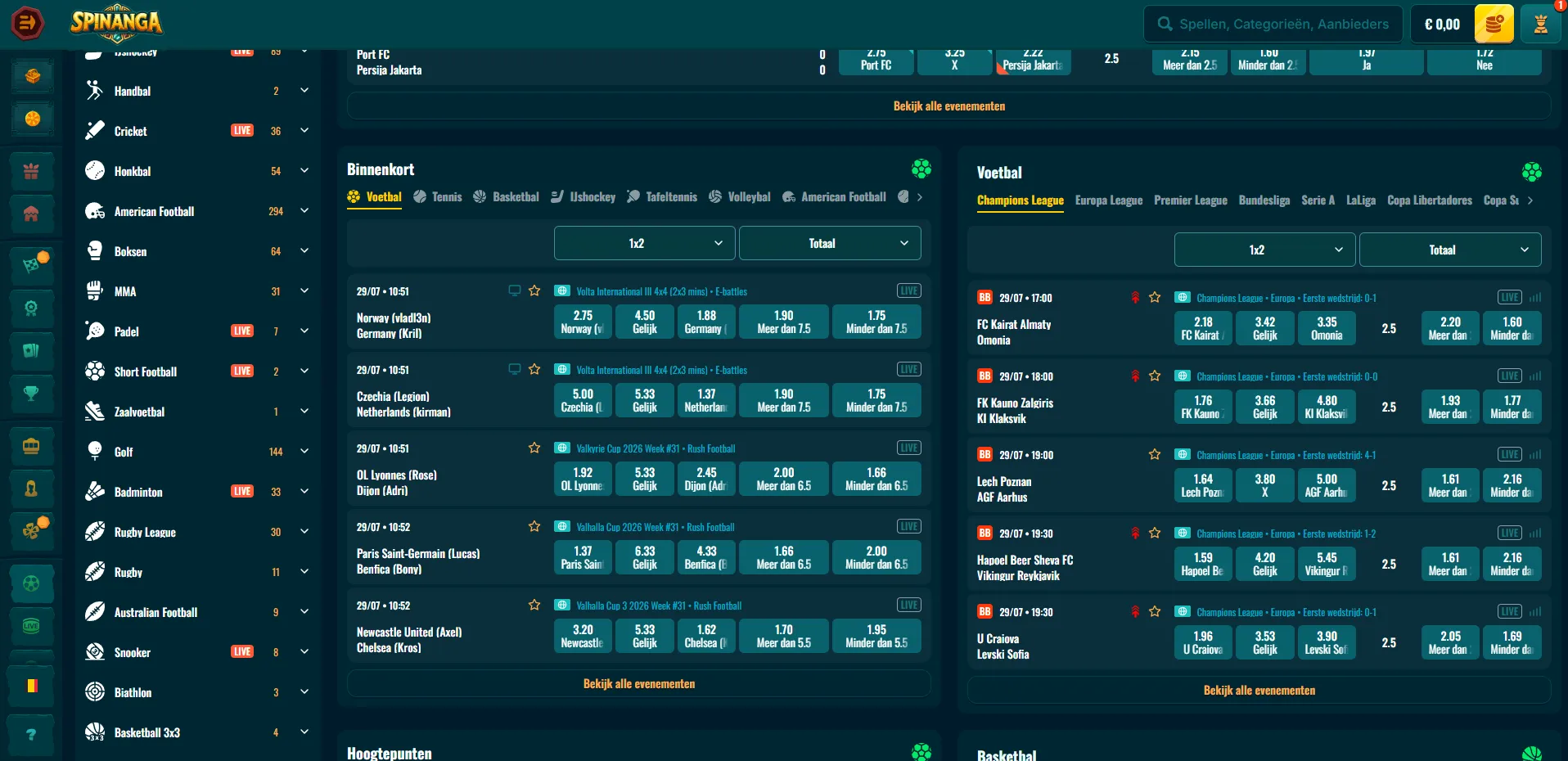Click the Snooker icon in sports list

95,652
